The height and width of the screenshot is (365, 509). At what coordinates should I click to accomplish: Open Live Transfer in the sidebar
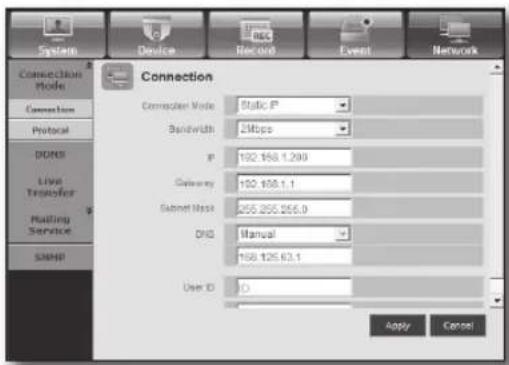(50, 187)
